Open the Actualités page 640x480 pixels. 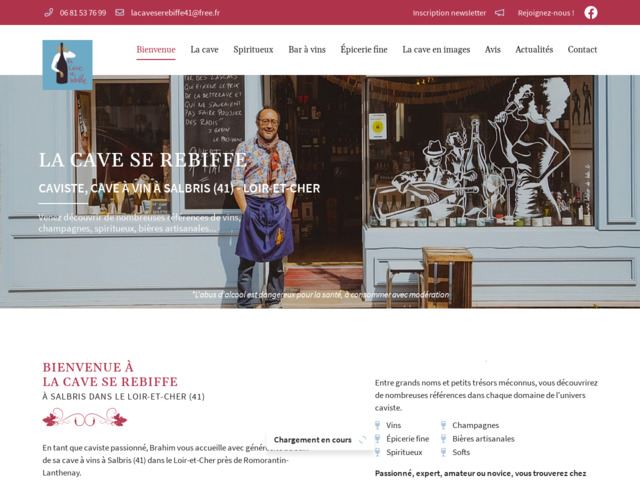point(534,49)
